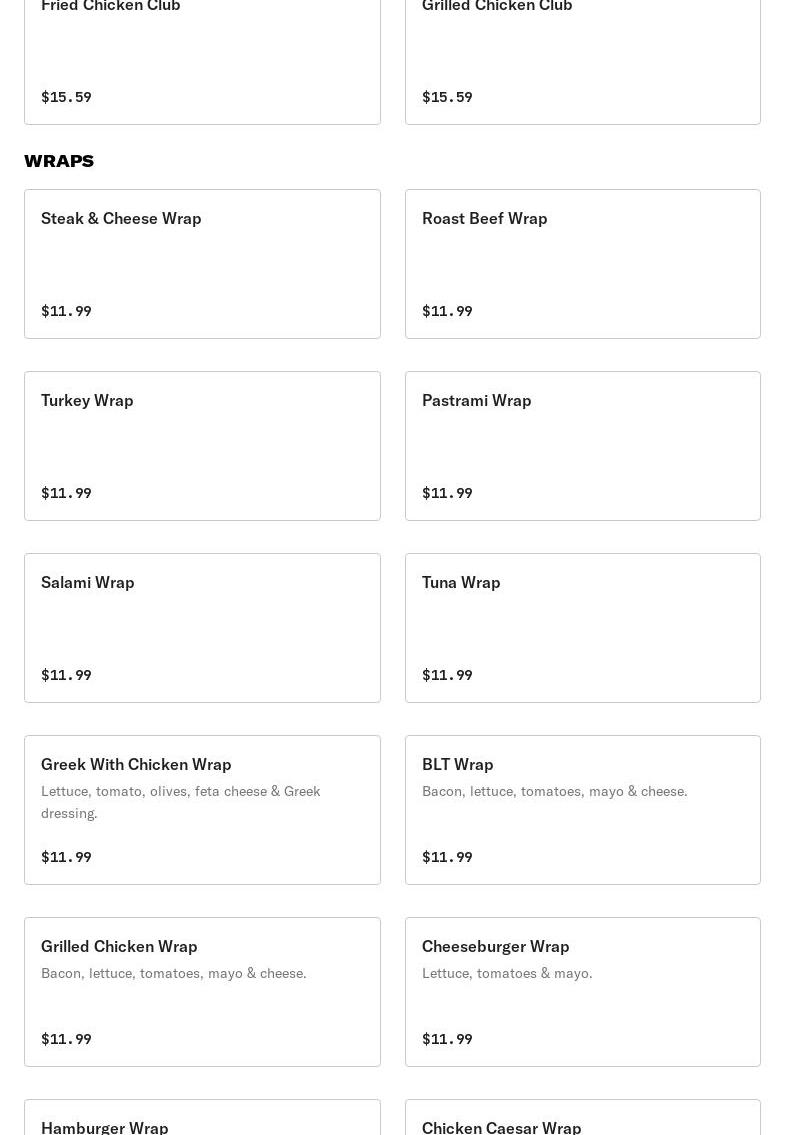The image size is (785, 1135).
Task: Open the Steak & Cheese Wrap item
Action: click(202, 264)
